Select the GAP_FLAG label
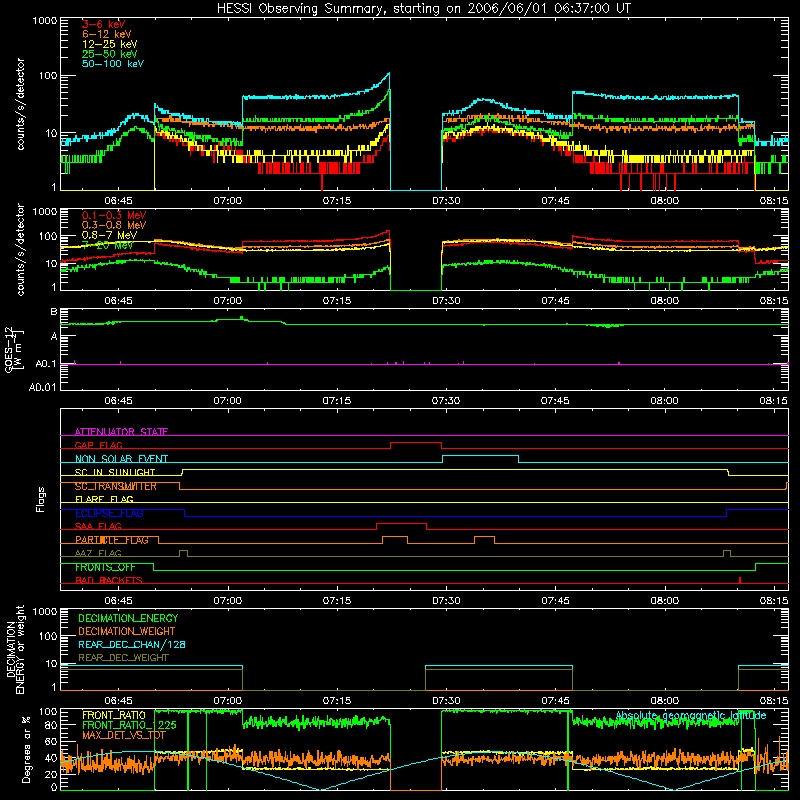Viewport: 800px width, 800px height. (98, 445)
